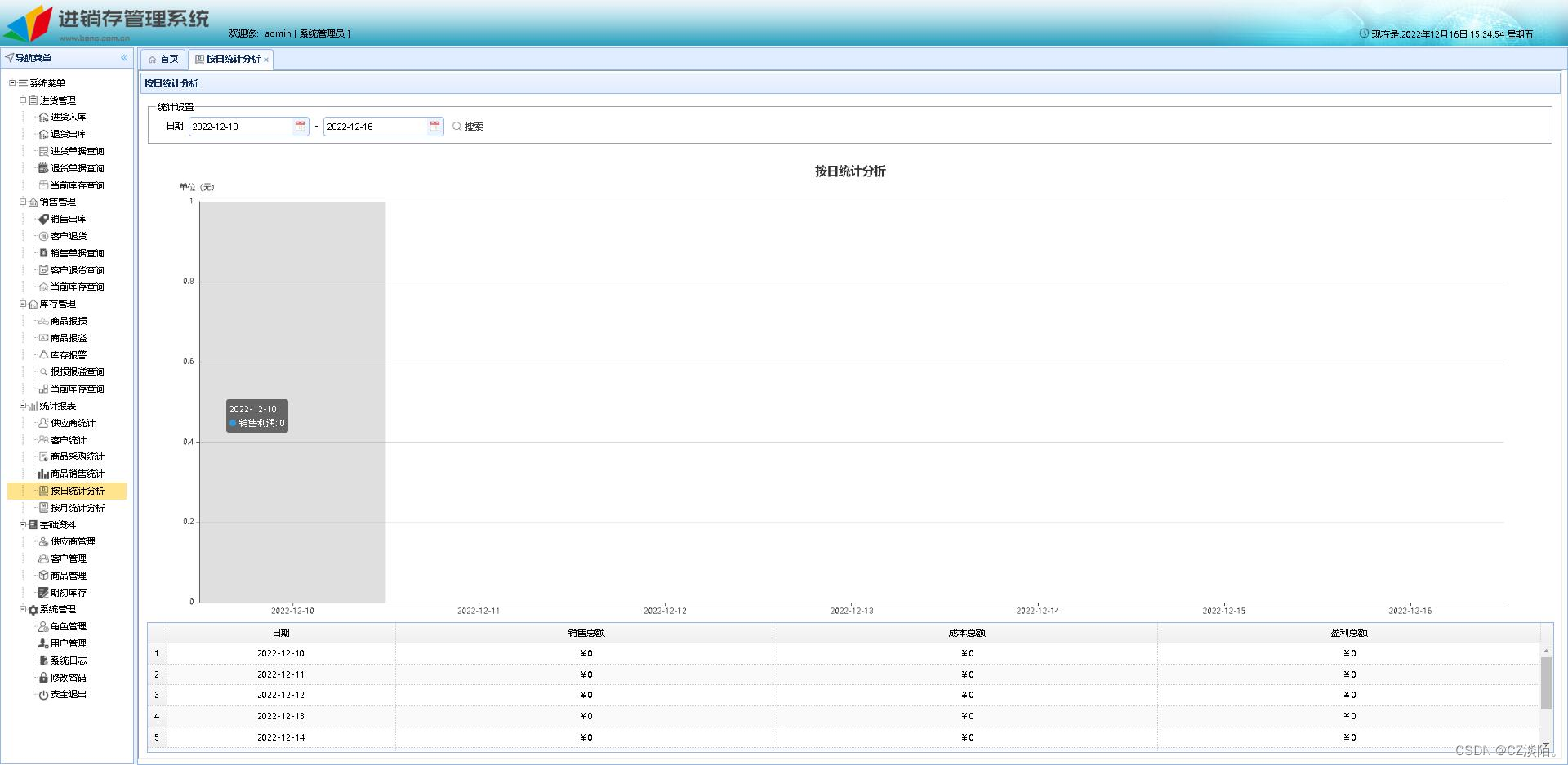Open 客户统计 in menu
Screen dimensions: 1568x765
click(x=69, y=440)
